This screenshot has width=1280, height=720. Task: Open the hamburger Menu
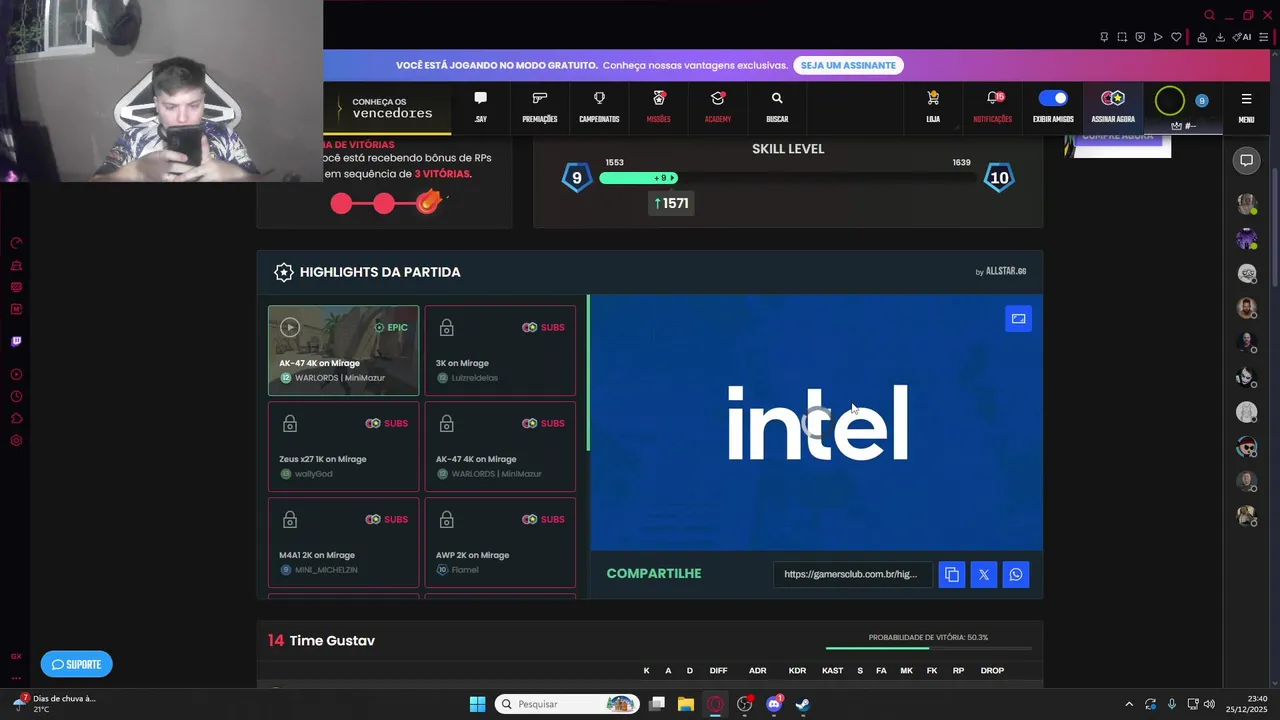coord(1246,107)
